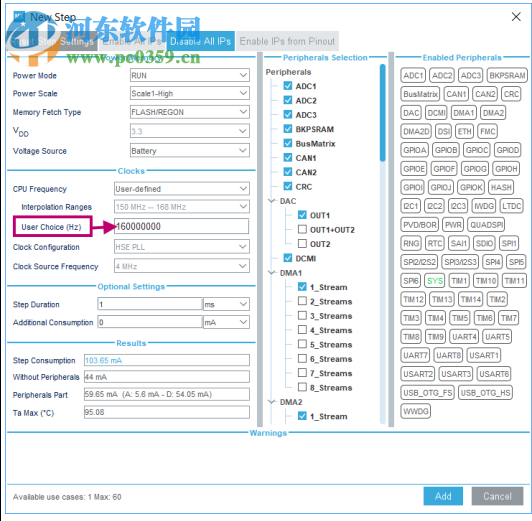Uncheck the CAN2 checkbox

288,172
